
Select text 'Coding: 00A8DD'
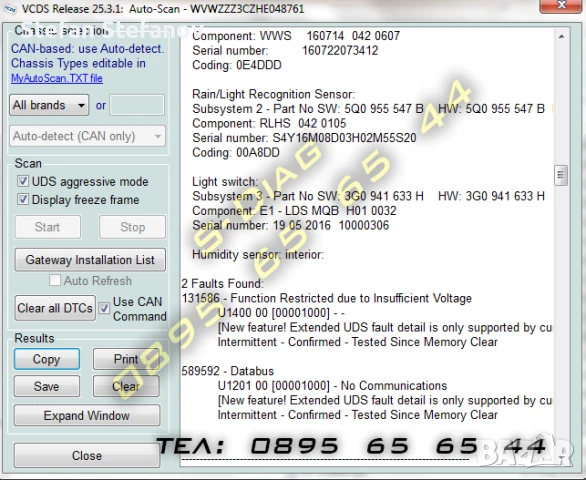[x=236, y=153]
